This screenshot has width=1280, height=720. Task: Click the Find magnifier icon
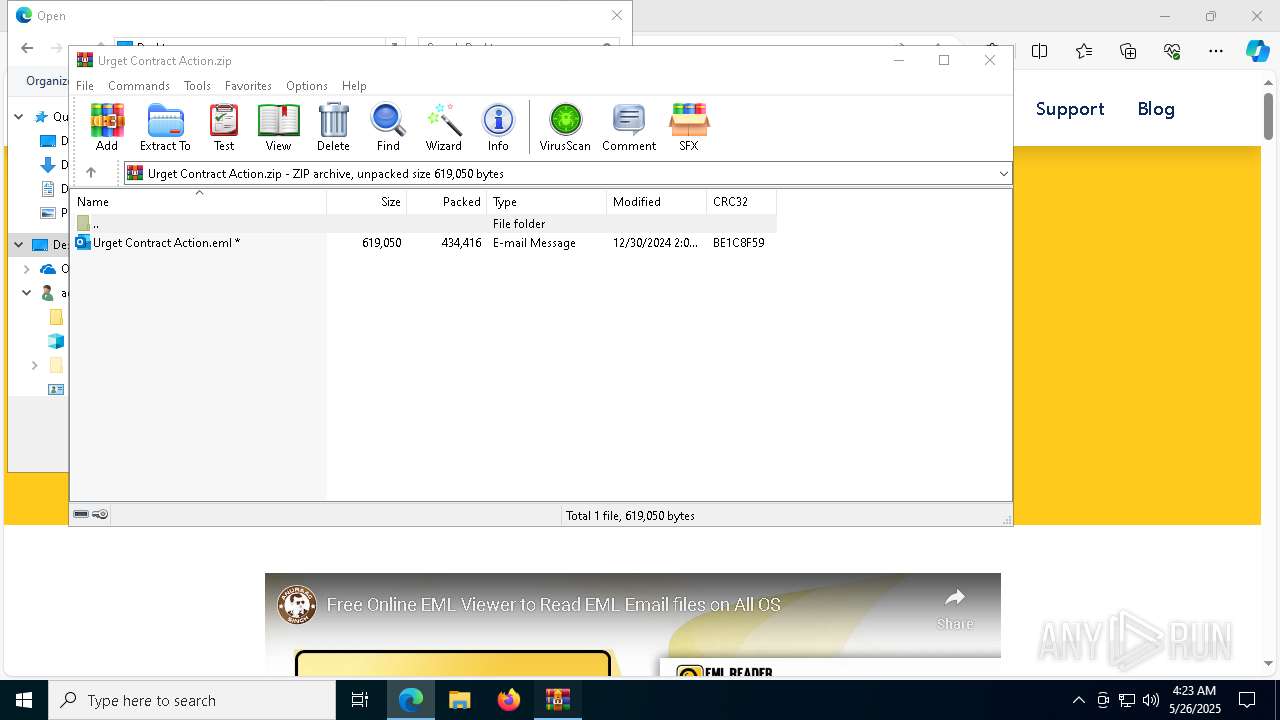(x=388, y=127)
